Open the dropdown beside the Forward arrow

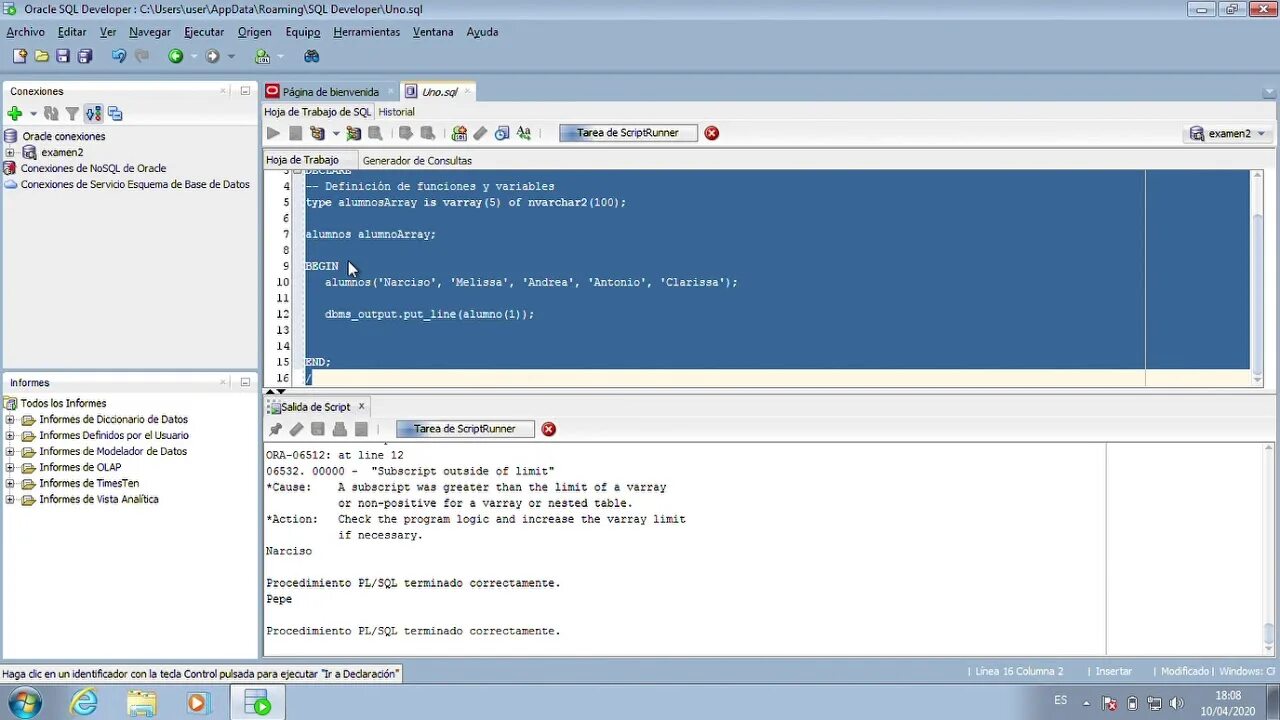(x=231, y=57)
